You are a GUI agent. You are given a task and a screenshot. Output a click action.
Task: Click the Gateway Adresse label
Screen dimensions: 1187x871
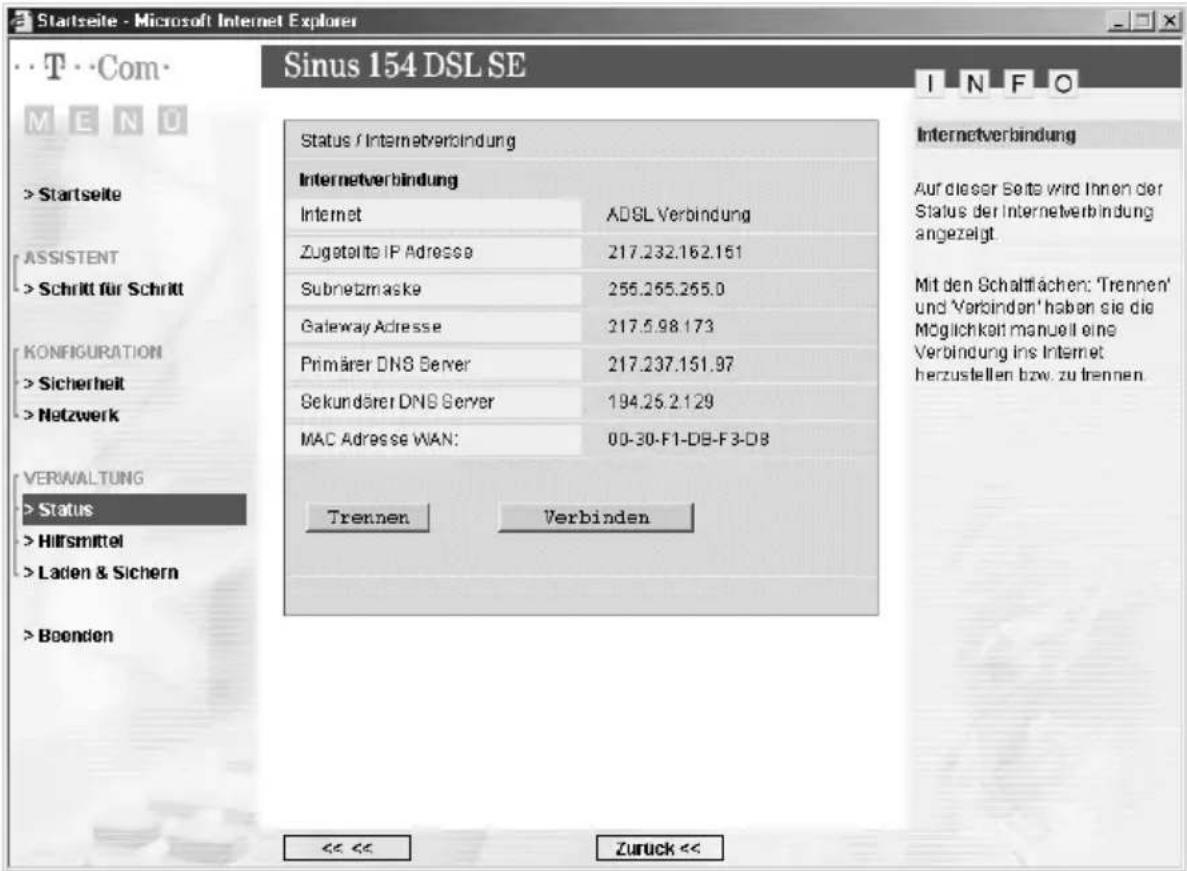(371, 326)
